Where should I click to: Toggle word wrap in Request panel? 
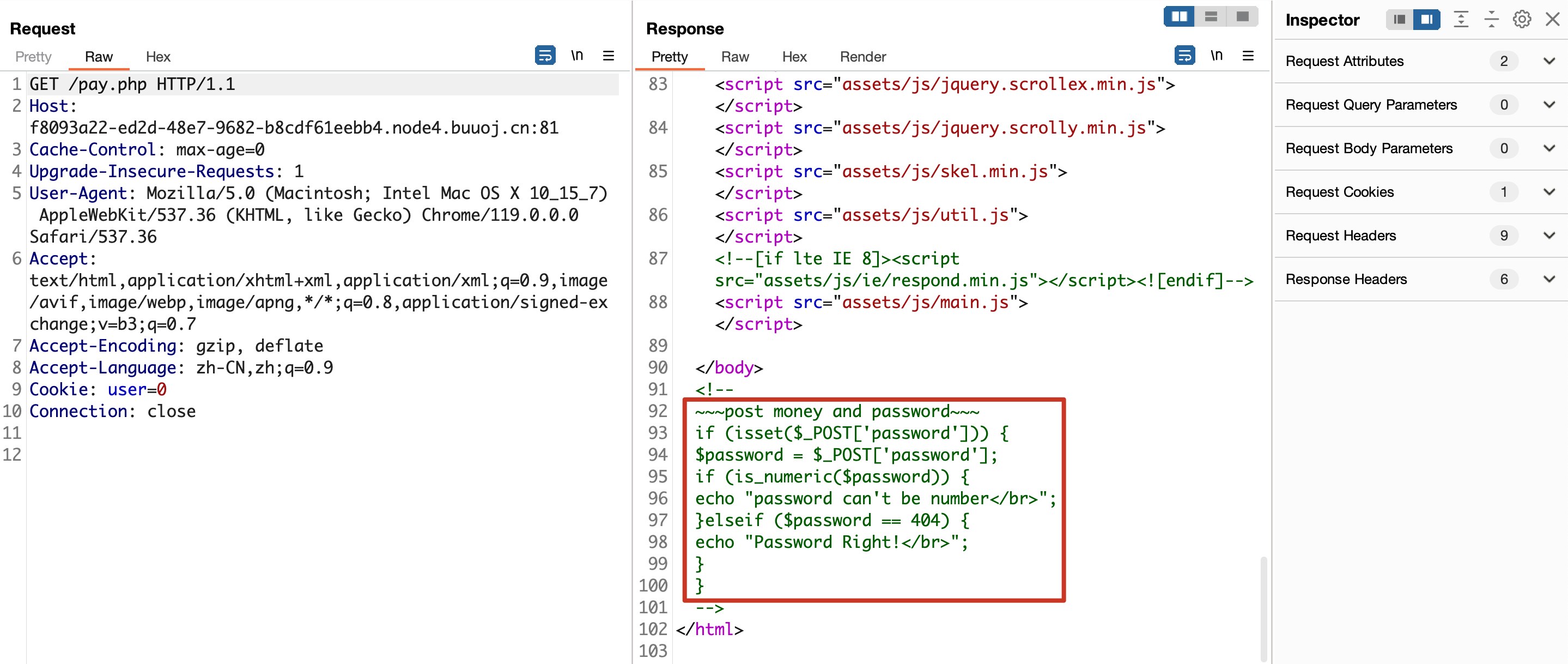tap(545, 56)
